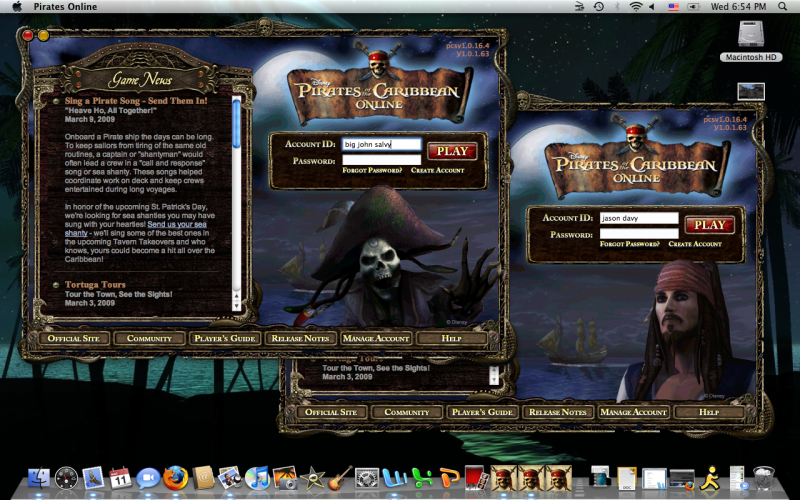Launch Microsoft PowerPoint from the dock

coord(449,479)
